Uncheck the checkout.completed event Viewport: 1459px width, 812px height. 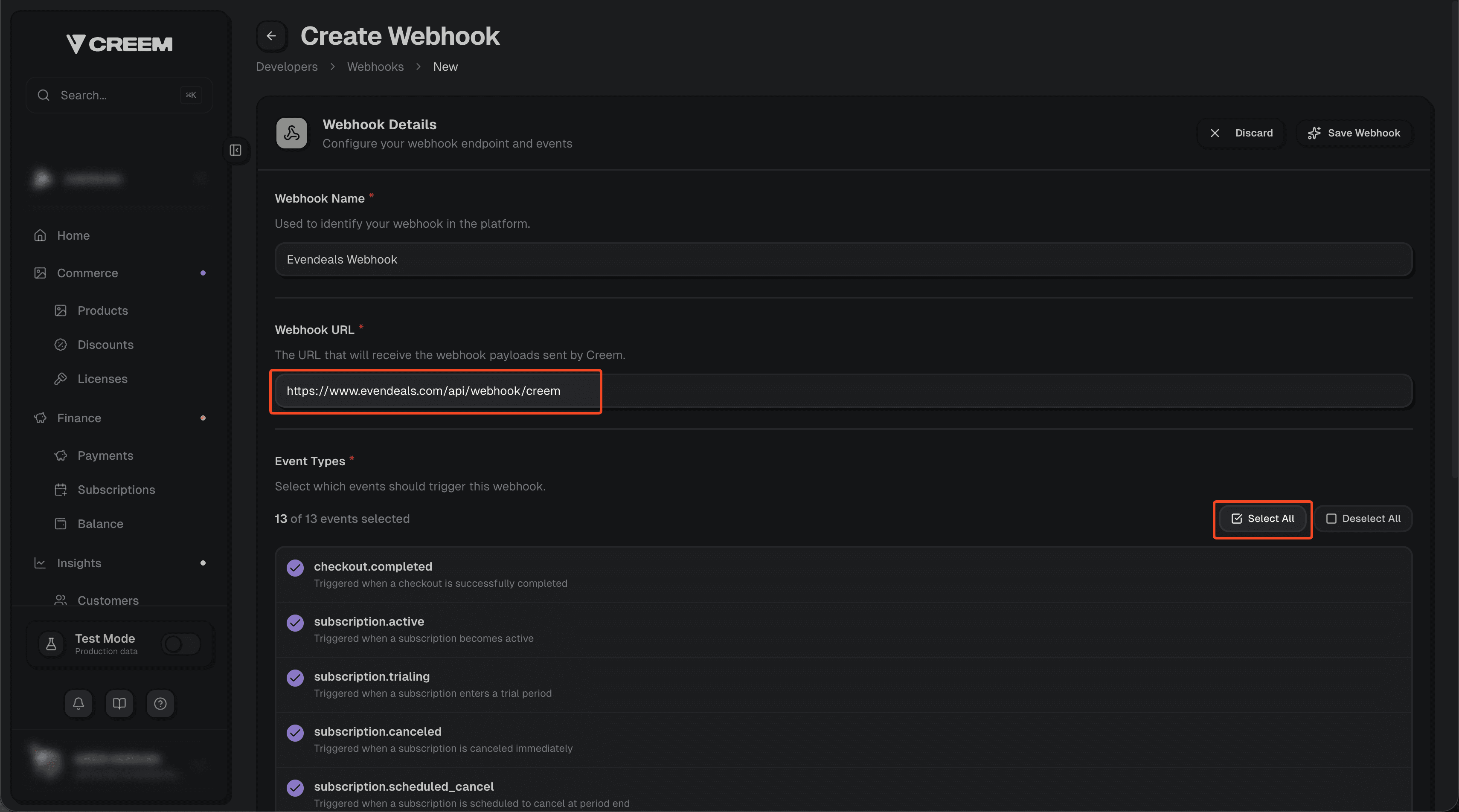295,567
